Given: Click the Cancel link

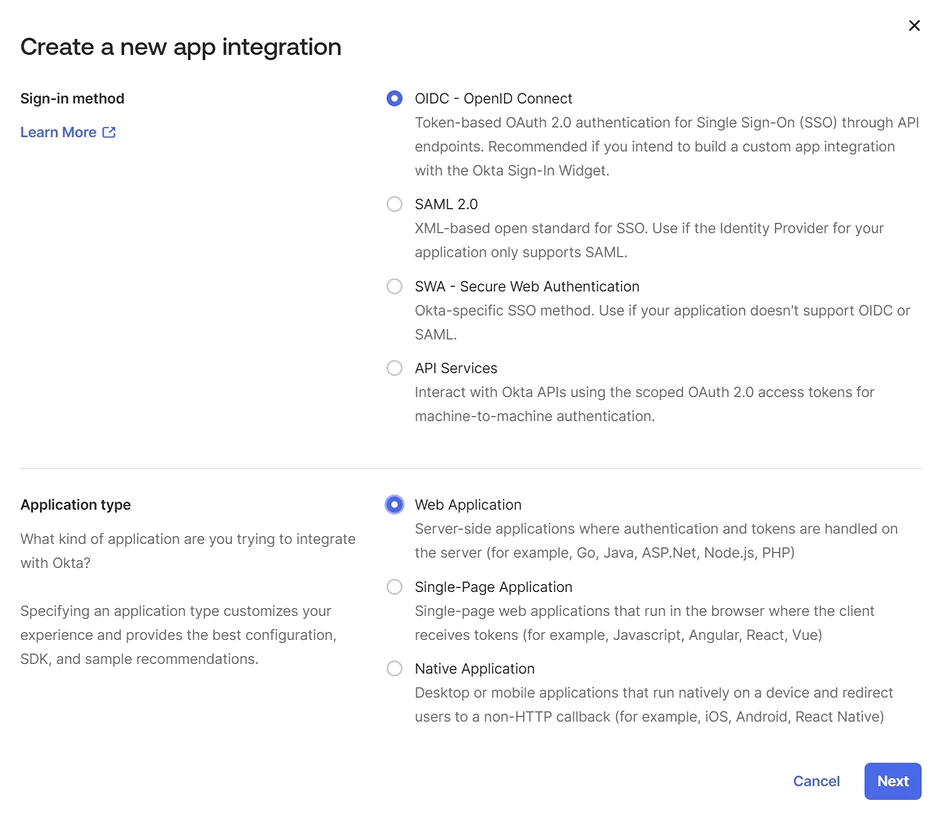Looking at the screenshot, I should click(x=816, y=781).
